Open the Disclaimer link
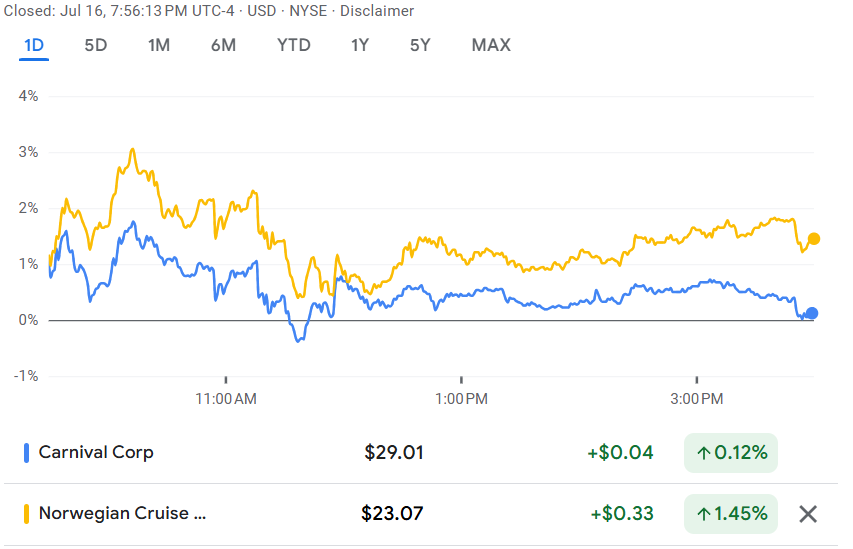The image size is (853, 549). (x=377, y=11)
